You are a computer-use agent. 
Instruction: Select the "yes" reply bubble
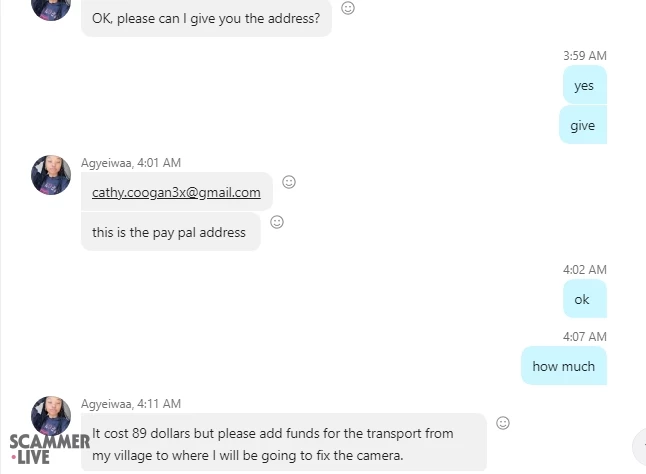click(584, 85)
